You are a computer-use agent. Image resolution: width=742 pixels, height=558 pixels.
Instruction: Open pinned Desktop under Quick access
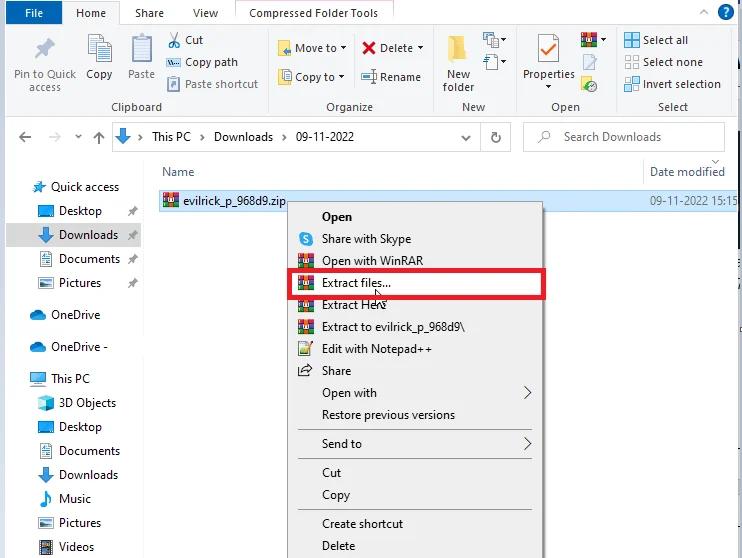70,211
